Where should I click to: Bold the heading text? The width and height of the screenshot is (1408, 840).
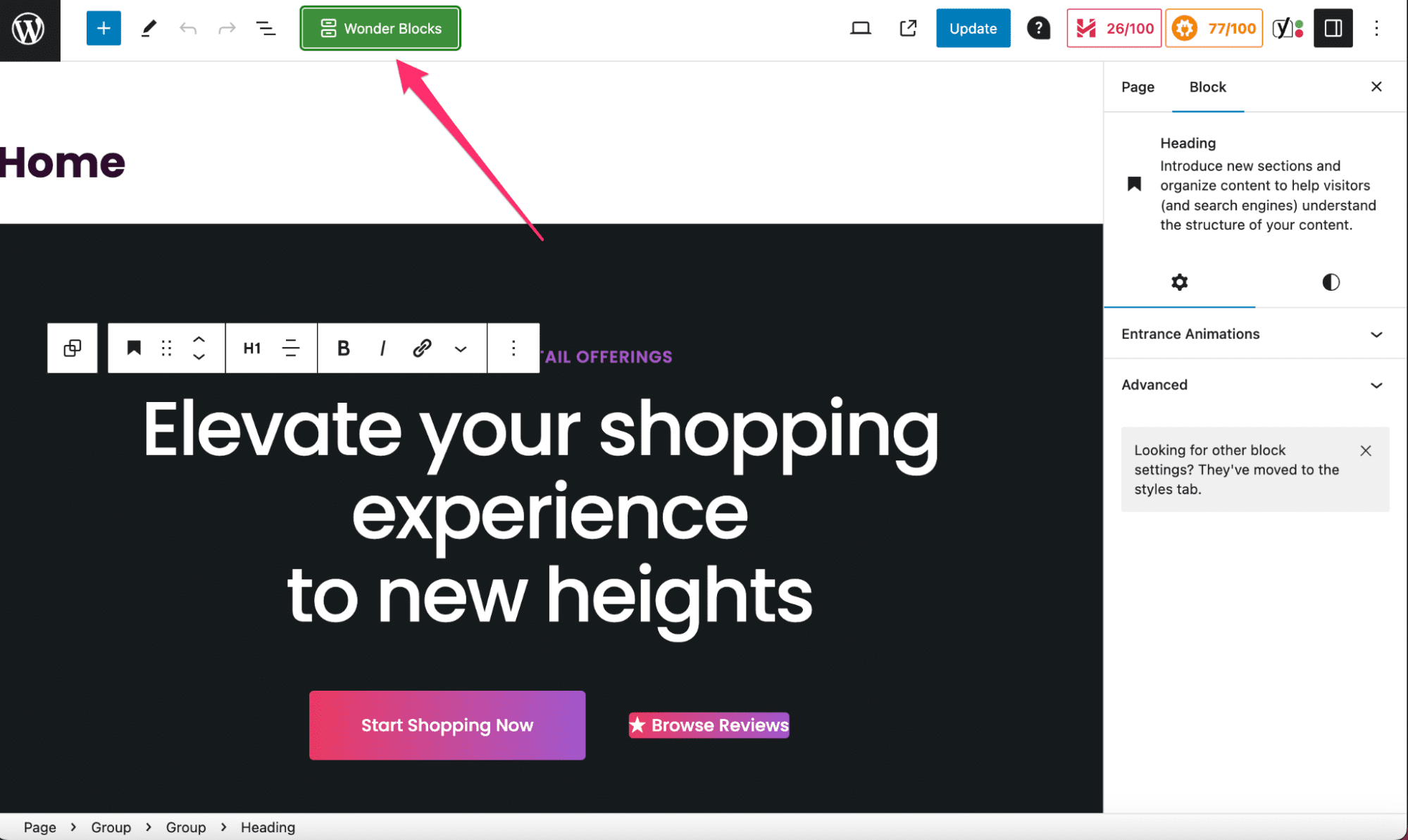pyautogui.click(x=343, y=348)
